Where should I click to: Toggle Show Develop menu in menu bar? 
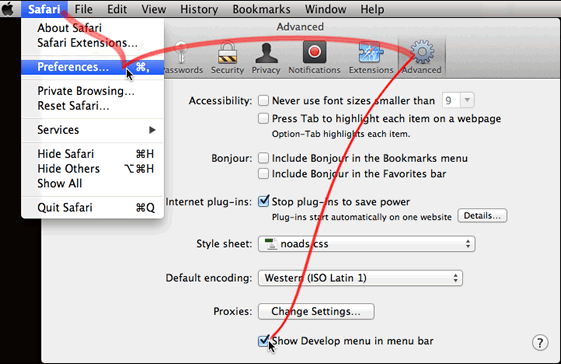coord(264,340)
